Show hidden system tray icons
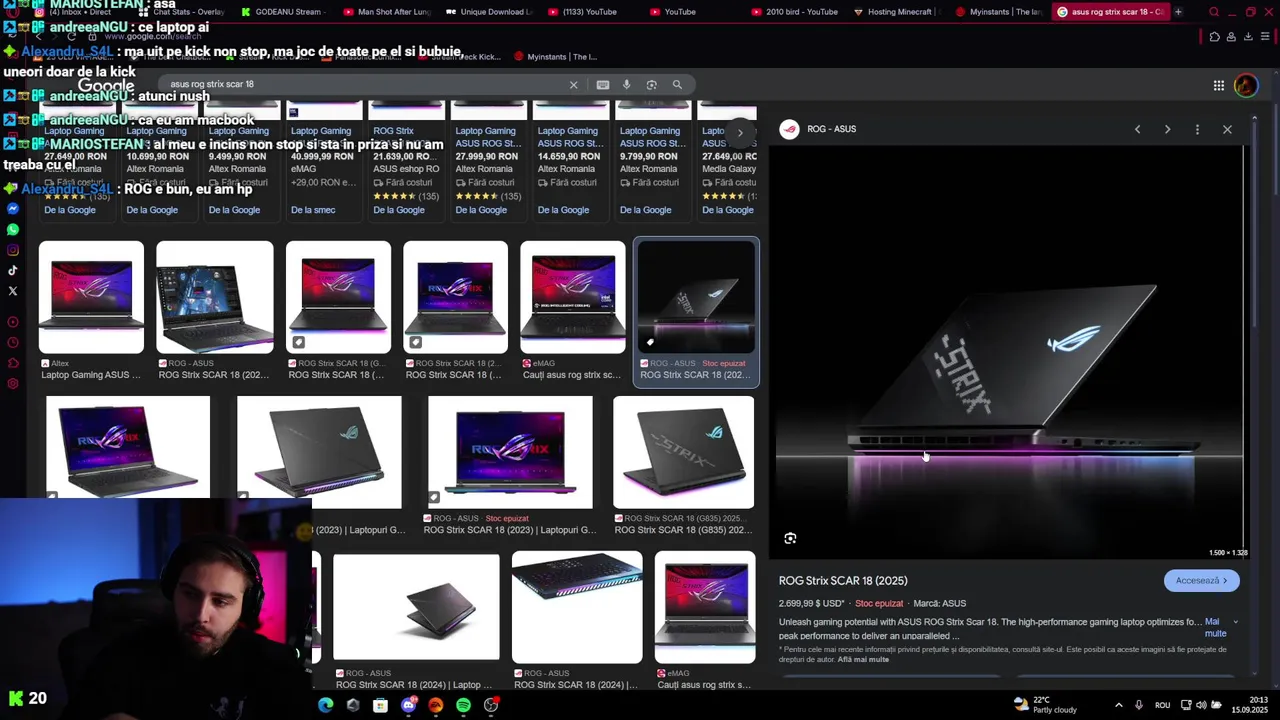The height and width of the screenshot is (720, 1280). [x=1118, y=705]
